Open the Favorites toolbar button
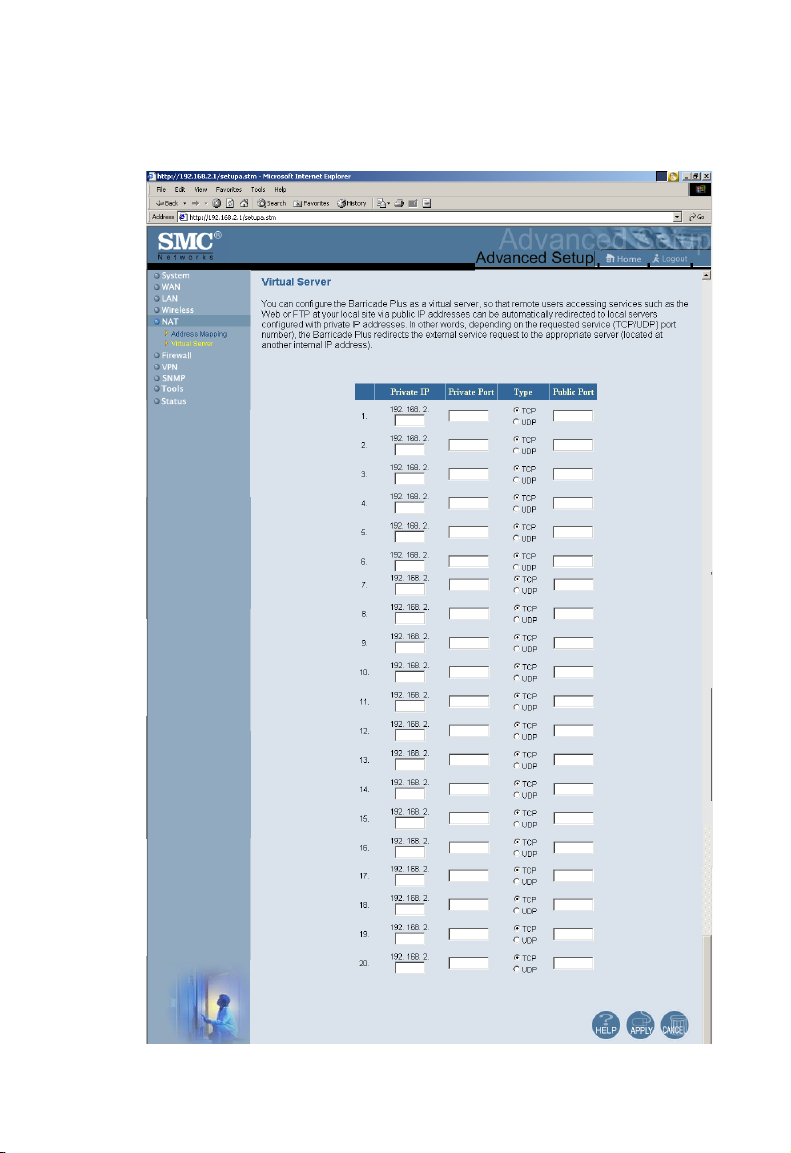Image resolution: width=791 pixels, height=1153 pixels. (x=312, y=204)
